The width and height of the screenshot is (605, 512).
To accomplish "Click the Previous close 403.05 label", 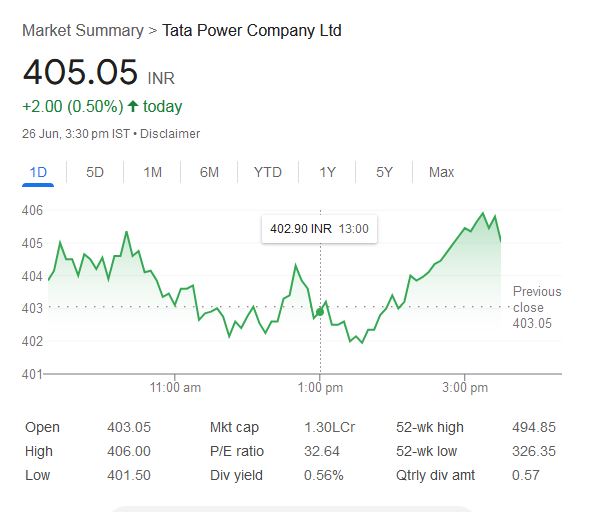I will point(537,307).
